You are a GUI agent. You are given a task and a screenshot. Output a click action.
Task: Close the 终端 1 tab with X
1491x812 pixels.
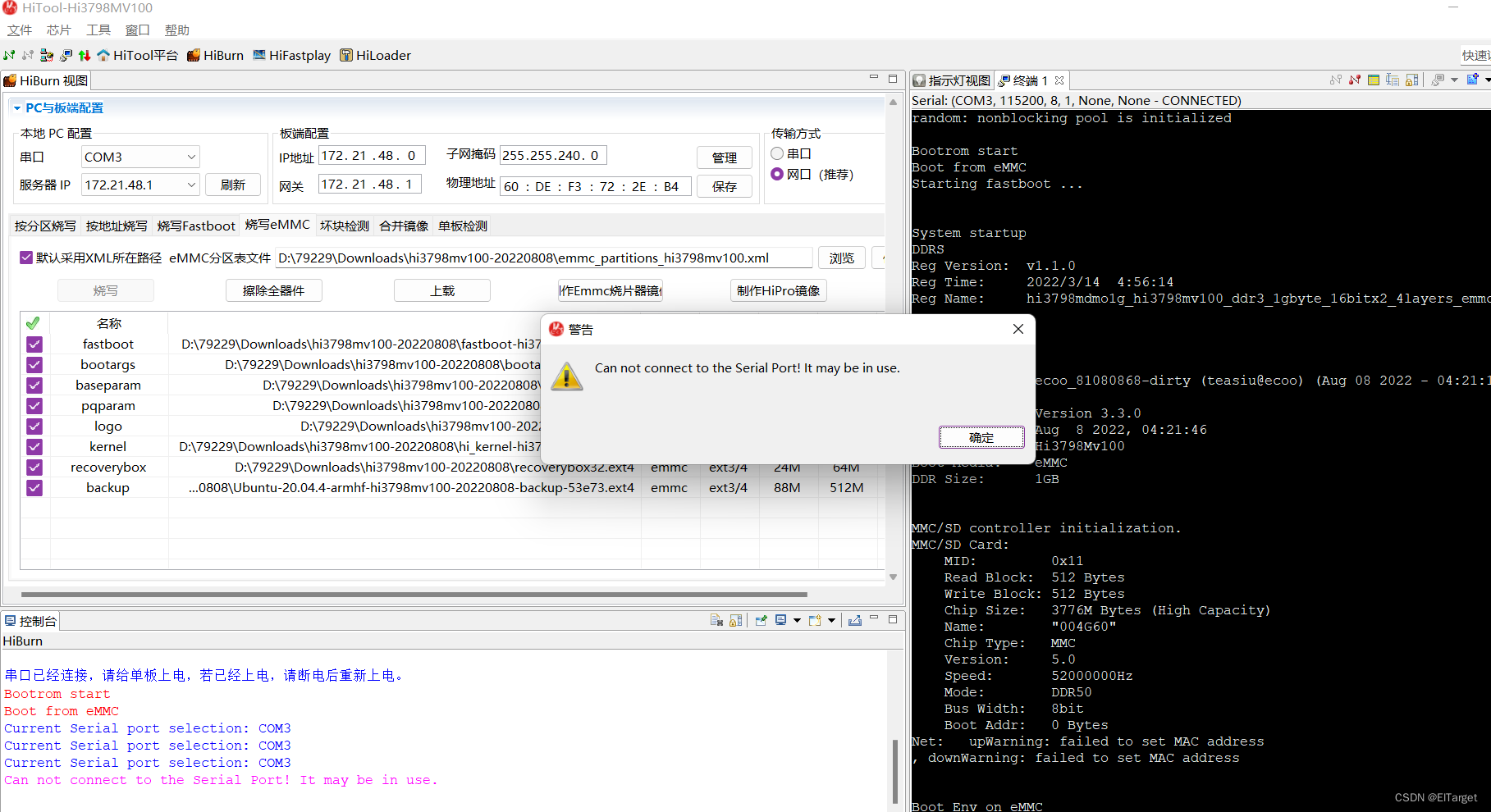tap(1059, 80)
